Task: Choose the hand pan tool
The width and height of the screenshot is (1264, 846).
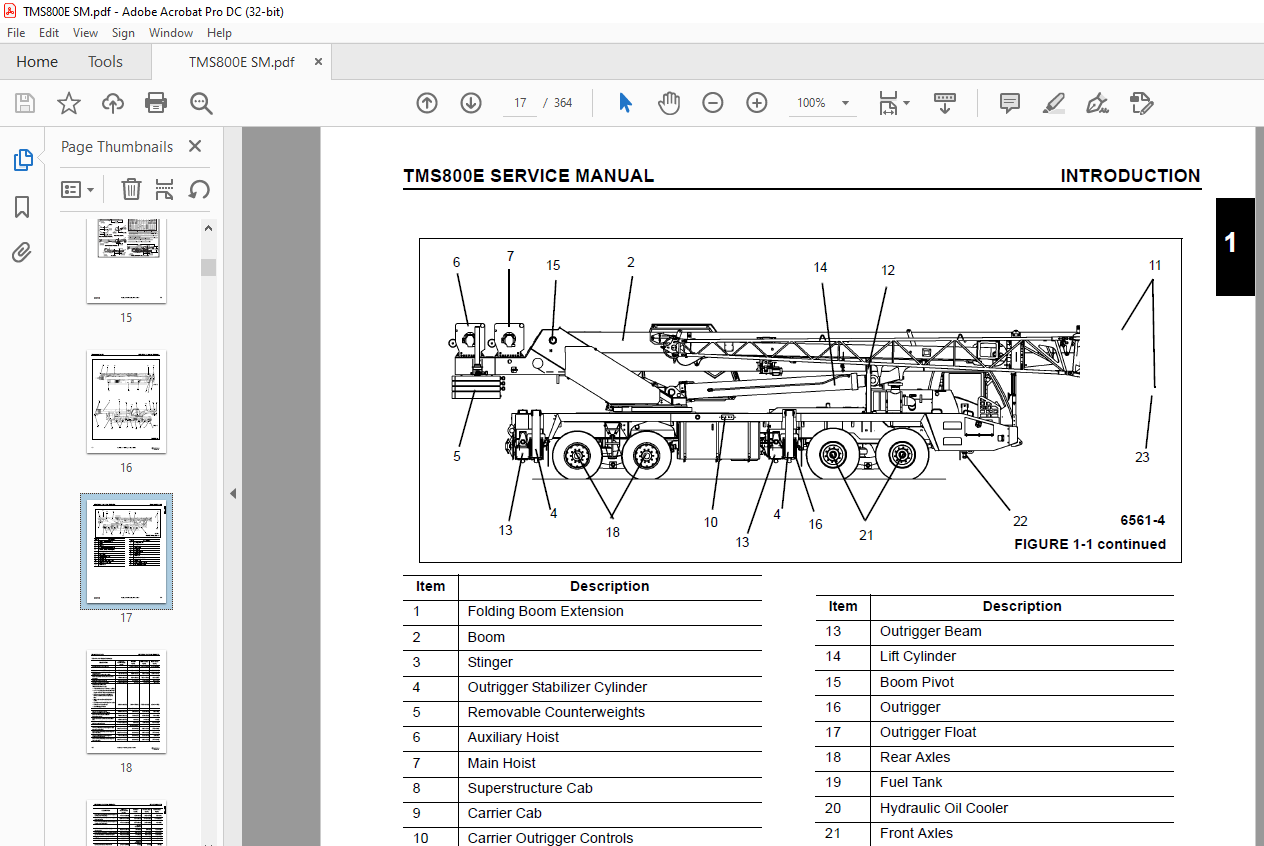Action: [x=668, y=103]
